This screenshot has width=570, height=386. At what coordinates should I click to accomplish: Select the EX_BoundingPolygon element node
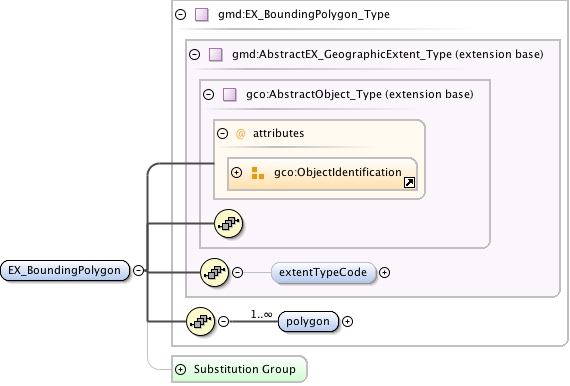coord(65,270)
